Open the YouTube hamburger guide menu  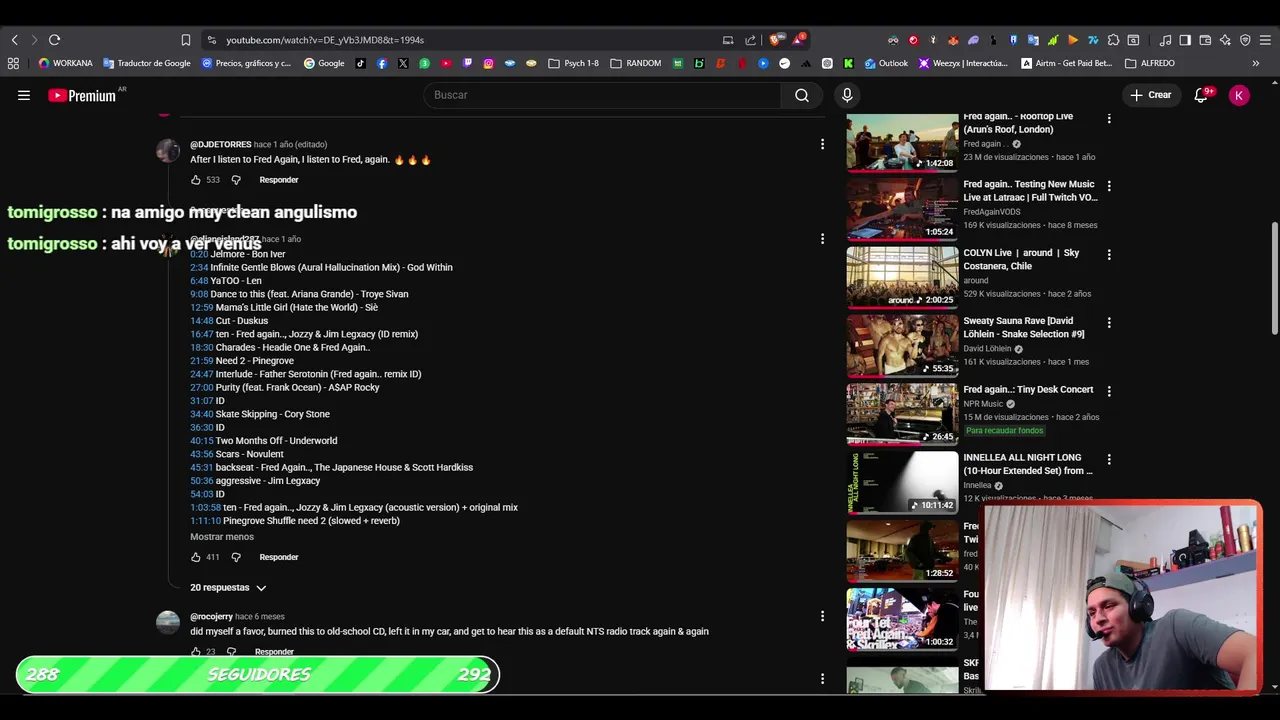[24, 95]
